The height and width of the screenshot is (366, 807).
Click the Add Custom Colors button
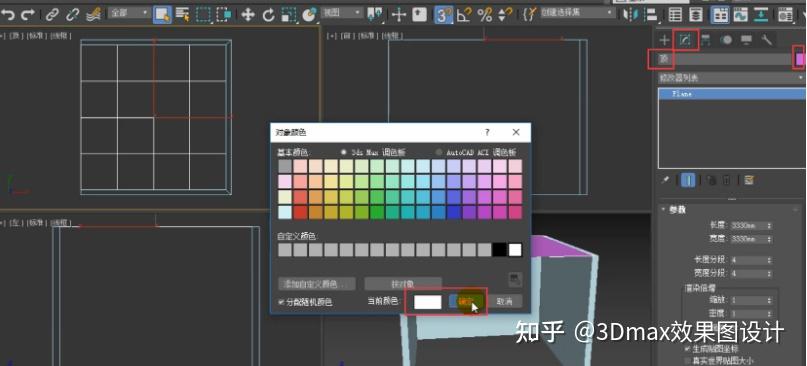click(x=317, y=284)
